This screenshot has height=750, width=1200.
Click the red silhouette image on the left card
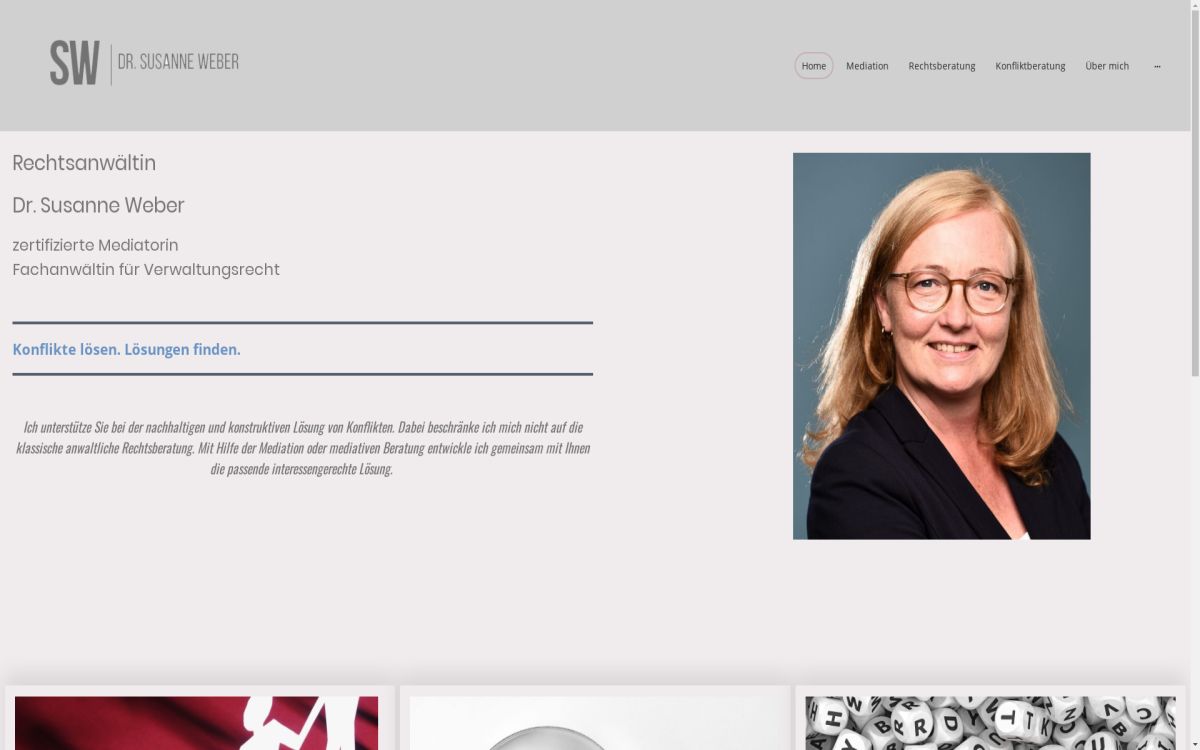pyautogui.click(x=197, y=723)
